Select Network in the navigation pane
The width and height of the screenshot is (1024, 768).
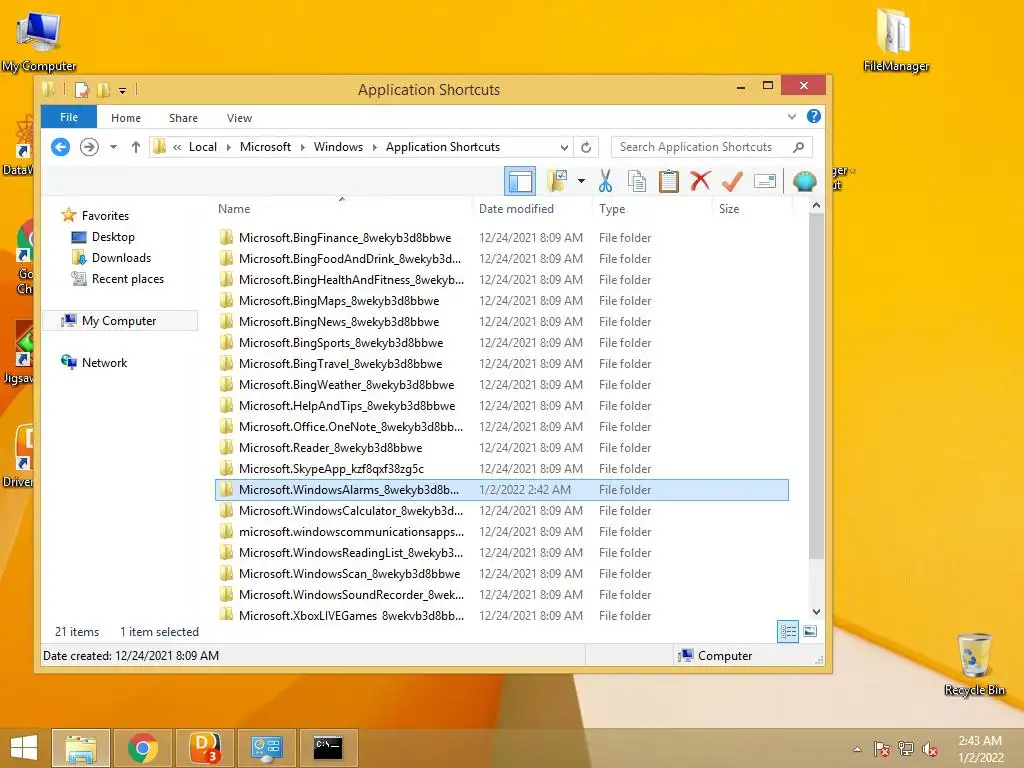coord(104,362)
